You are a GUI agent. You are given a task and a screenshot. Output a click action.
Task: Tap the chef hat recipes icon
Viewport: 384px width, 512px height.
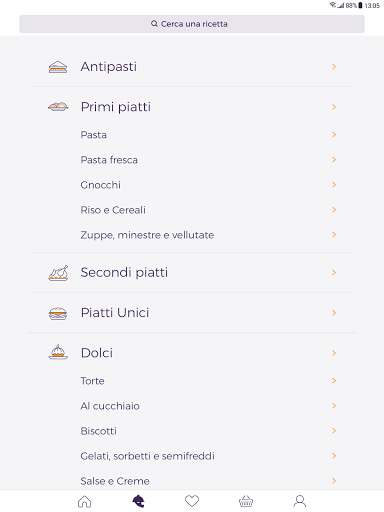coord(138,501)
